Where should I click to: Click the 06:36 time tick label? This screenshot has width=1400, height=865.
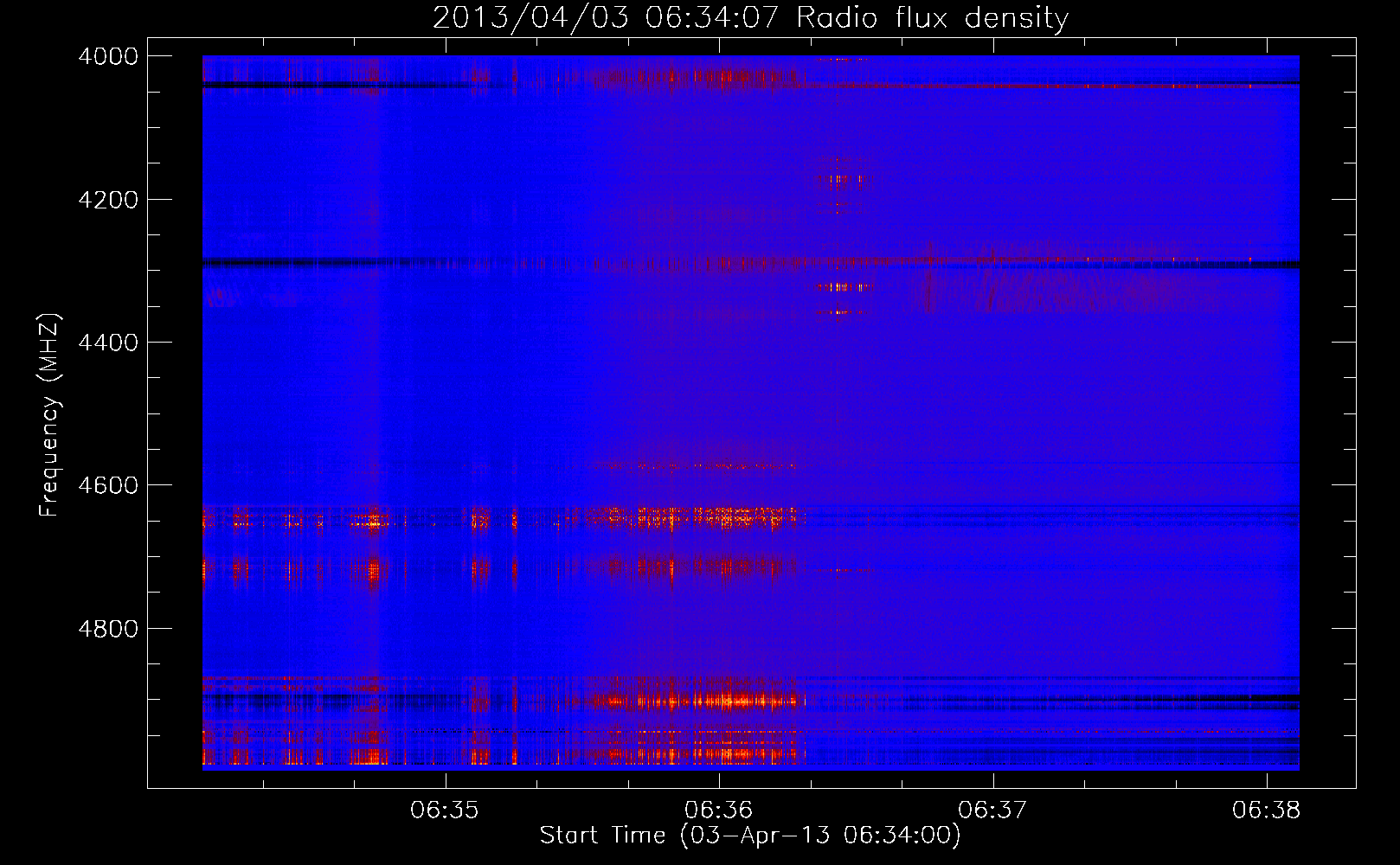719,811
